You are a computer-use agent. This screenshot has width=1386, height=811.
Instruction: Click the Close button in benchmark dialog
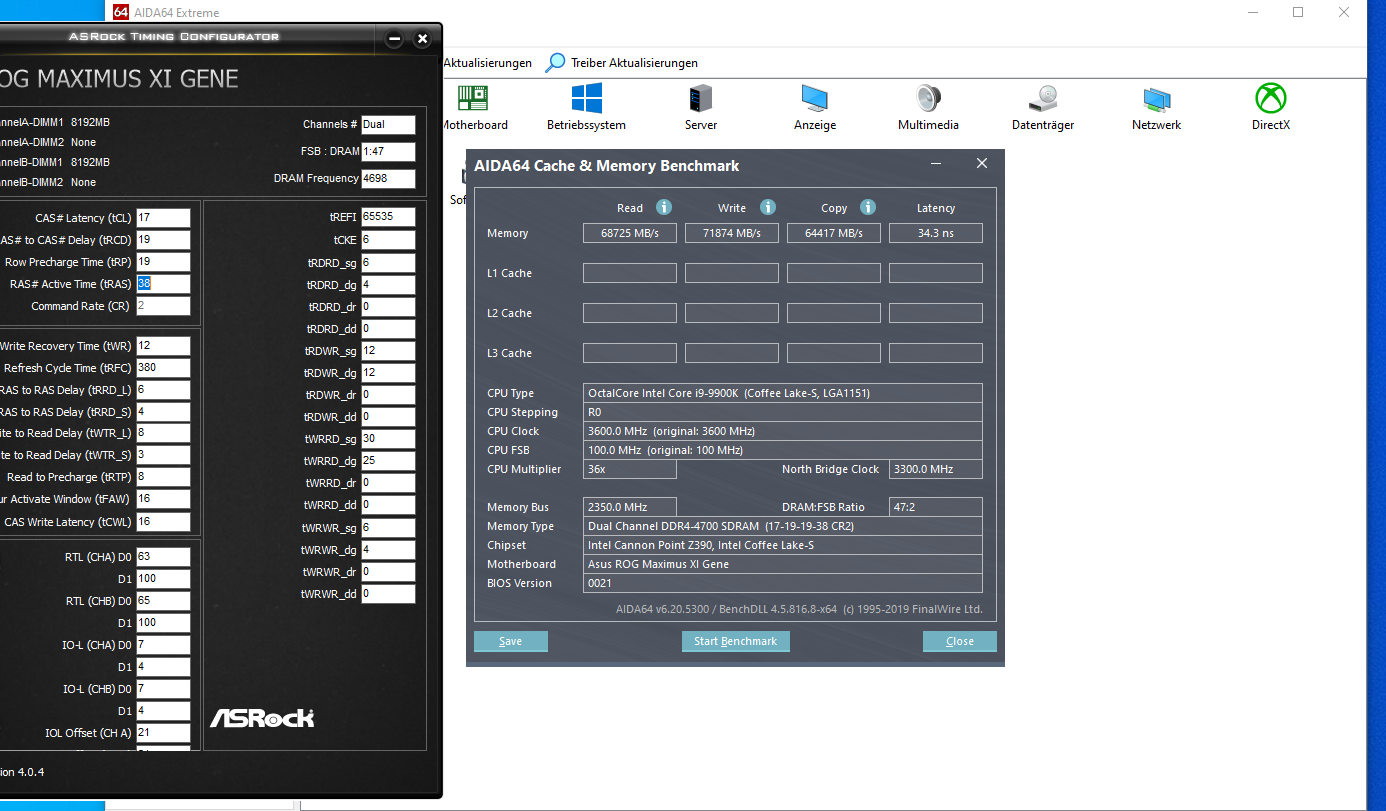960,641
